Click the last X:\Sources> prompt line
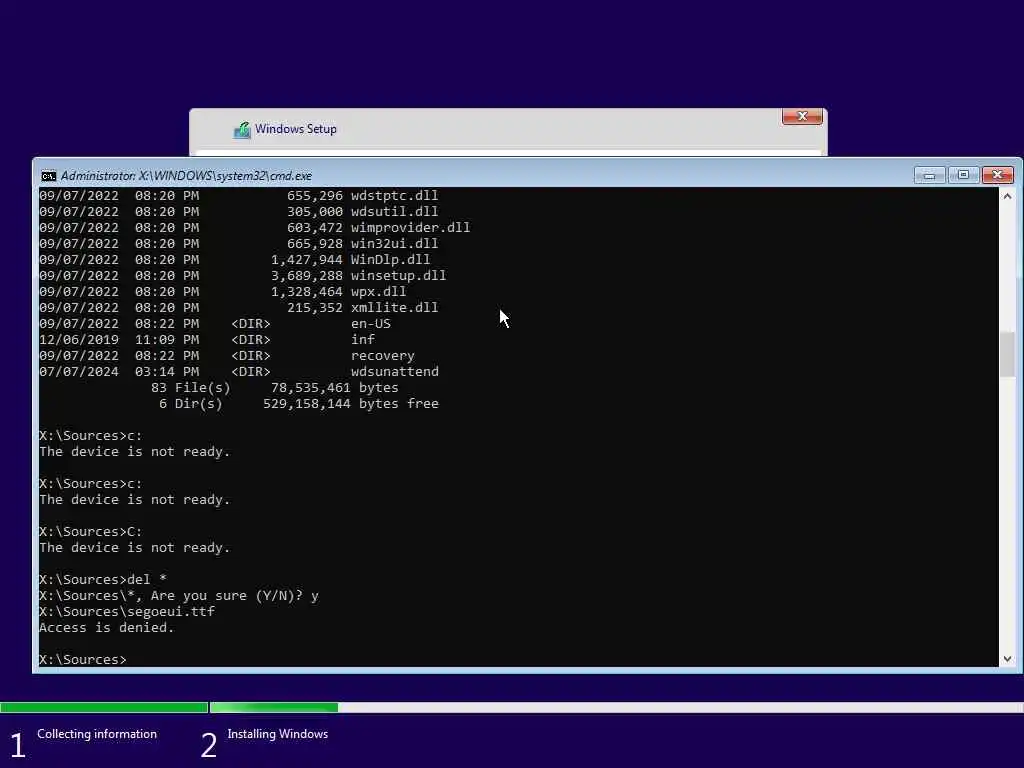Screen dimensions: 1024x768 (82, 660)
